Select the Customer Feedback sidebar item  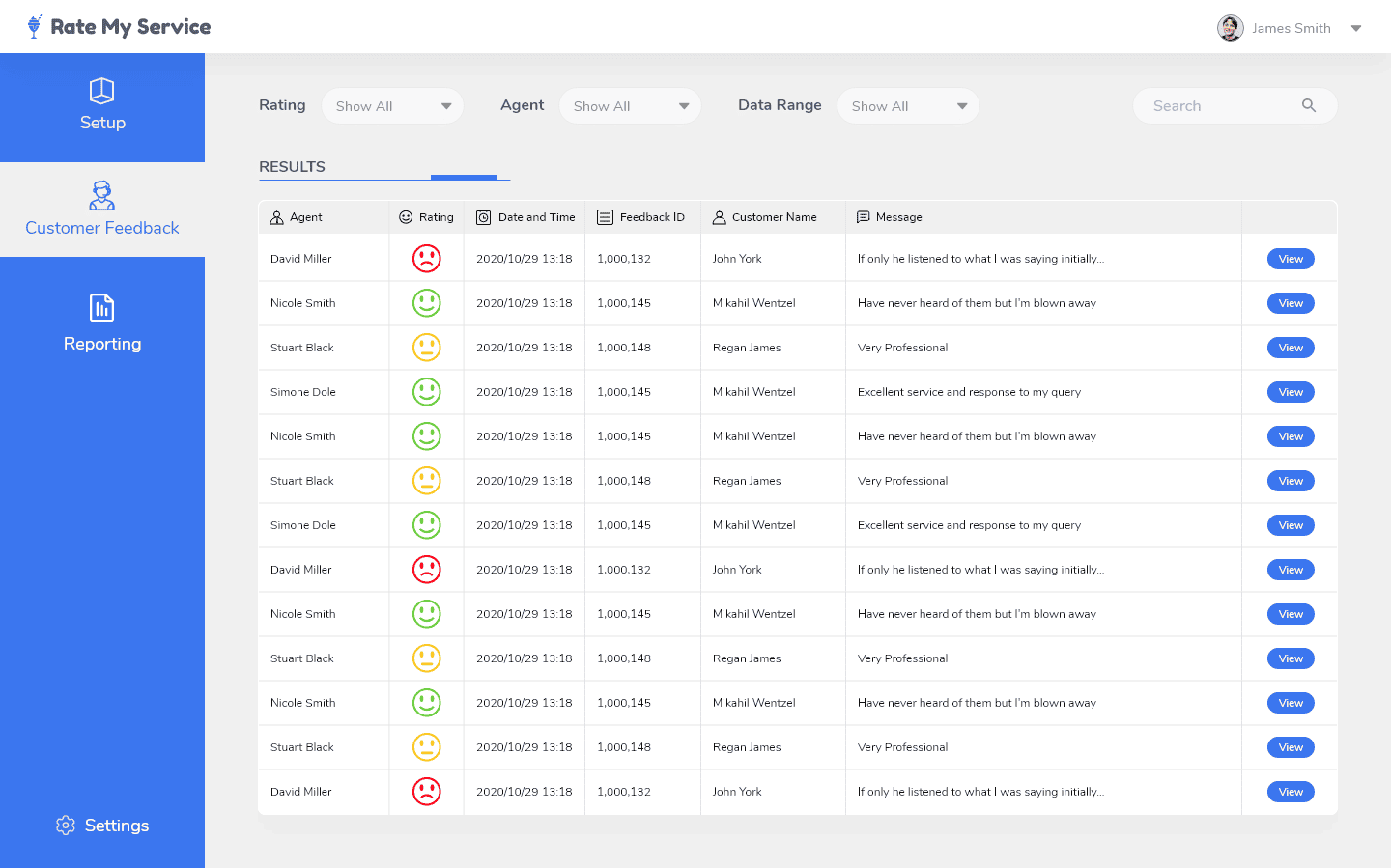[x=102, y=210]
